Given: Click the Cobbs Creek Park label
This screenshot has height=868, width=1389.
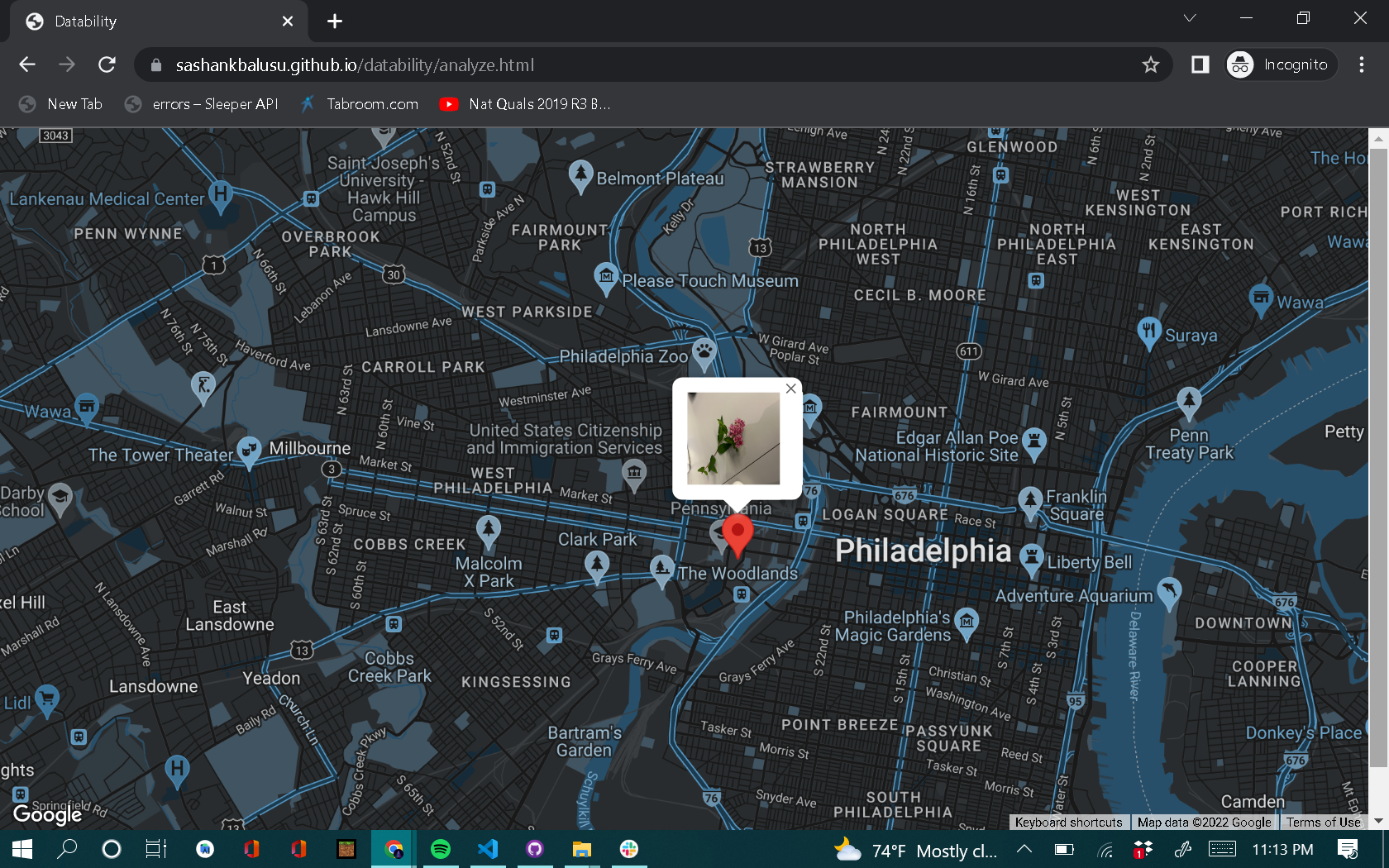Looking at the screenshot, I should pyautogui.click(x=390, y=667).
